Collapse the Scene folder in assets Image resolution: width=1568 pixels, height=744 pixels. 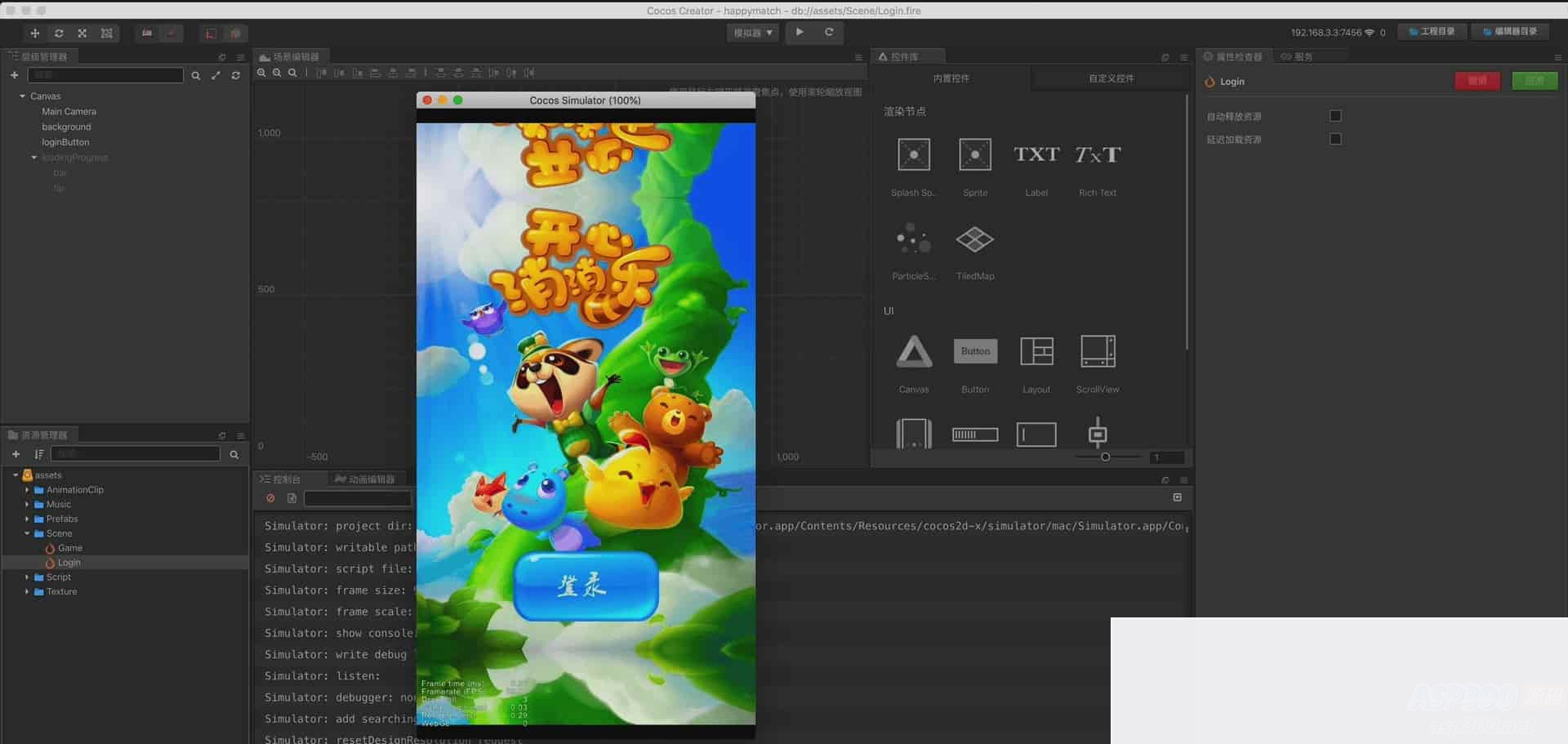coord(27,534)
